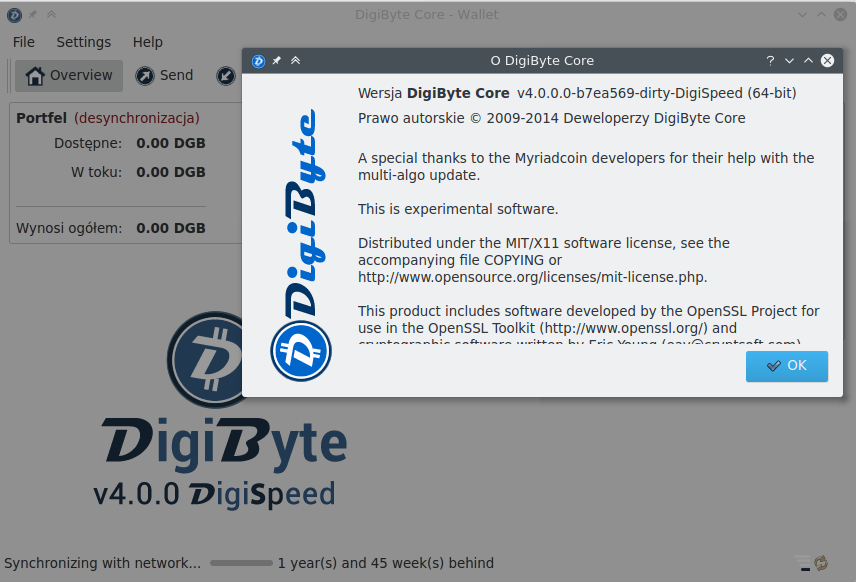The height and width of the screenshot is (582, 856).
Task: Click the Receive arrow icon in toolbar
Action: click(225, 76)
